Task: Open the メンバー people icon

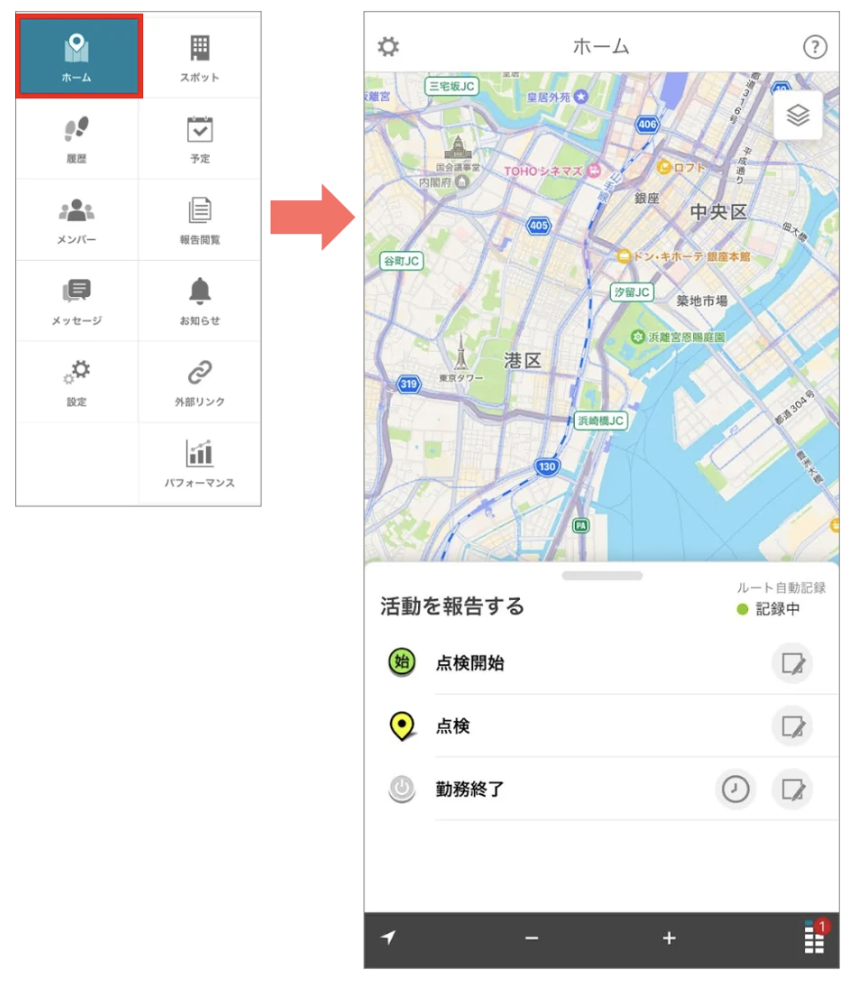Action: [x=76, y=210]
